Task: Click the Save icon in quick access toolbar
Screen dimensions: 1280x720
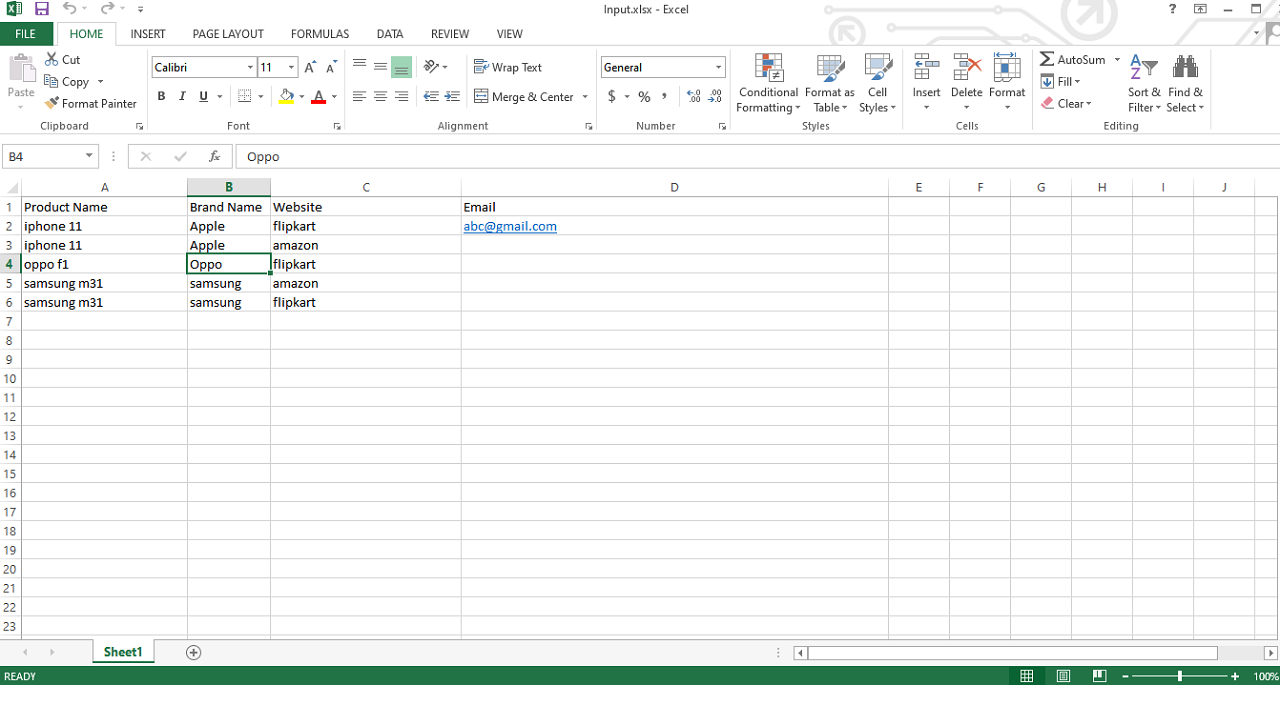Action: point(42,9)
